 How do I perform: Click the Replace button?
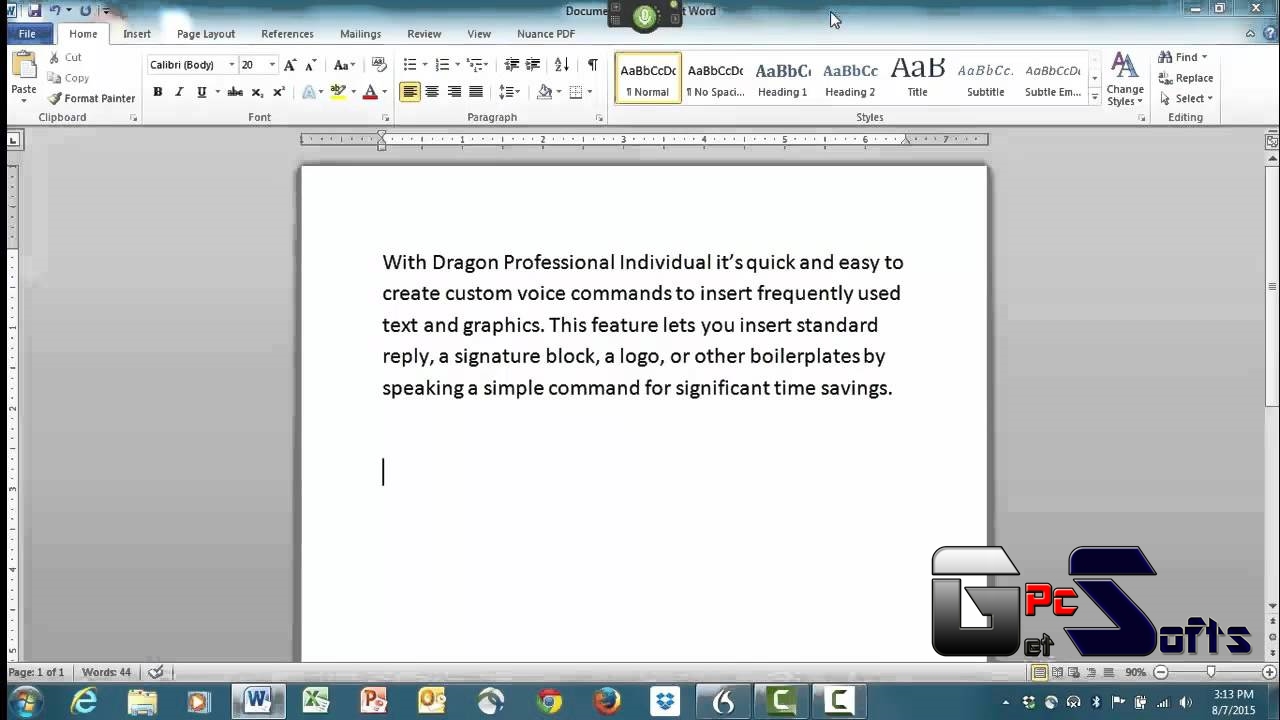(x=1186, y=78)
